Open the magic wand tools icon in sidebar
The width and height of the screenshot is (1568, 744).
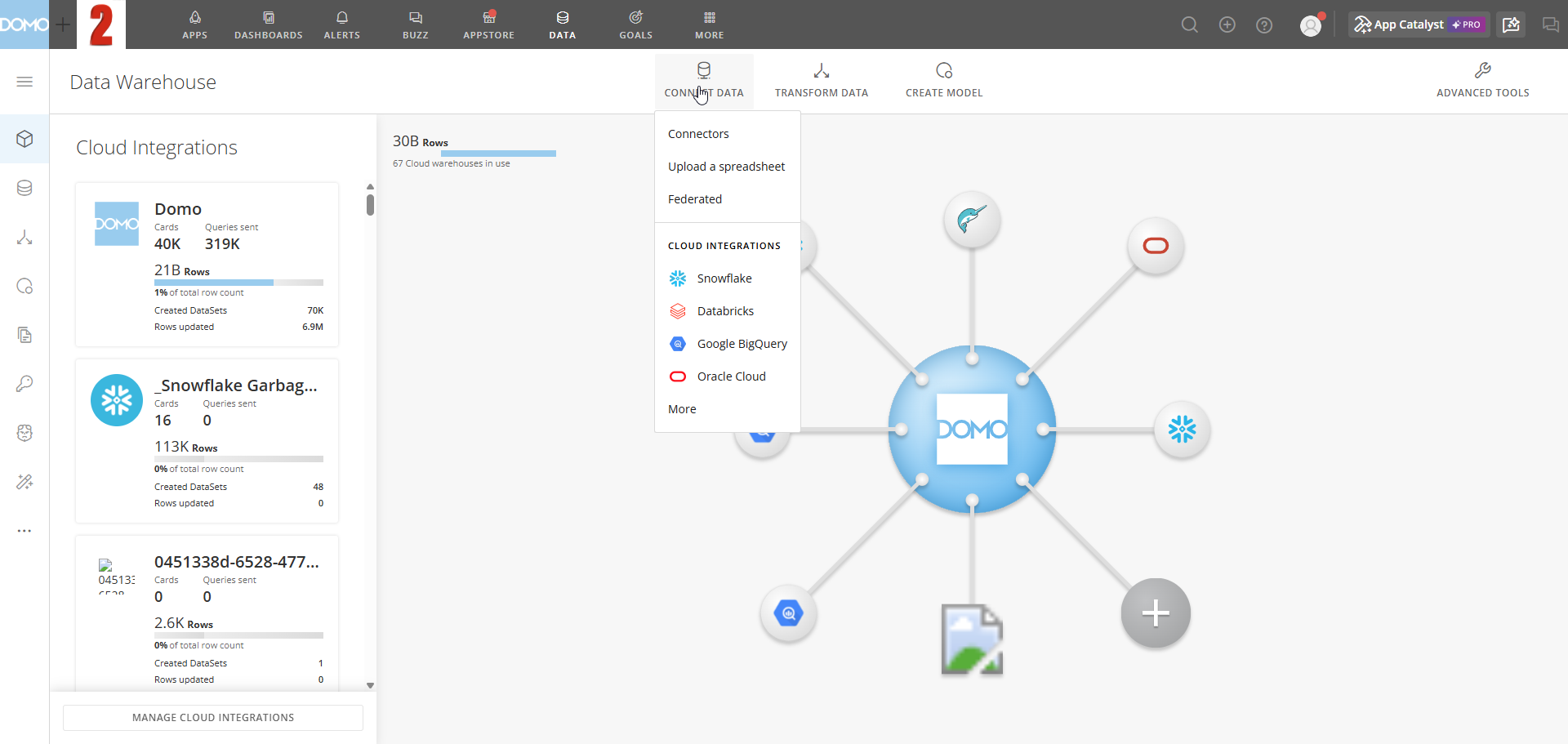[24, 482]
